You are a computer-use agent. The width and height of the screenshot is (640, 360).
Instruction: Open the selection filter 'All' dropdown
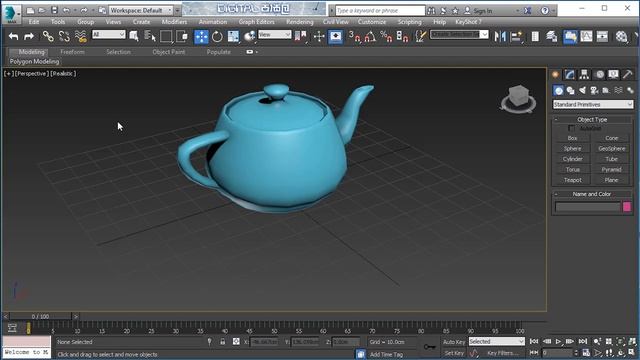(x=109, y=35)
